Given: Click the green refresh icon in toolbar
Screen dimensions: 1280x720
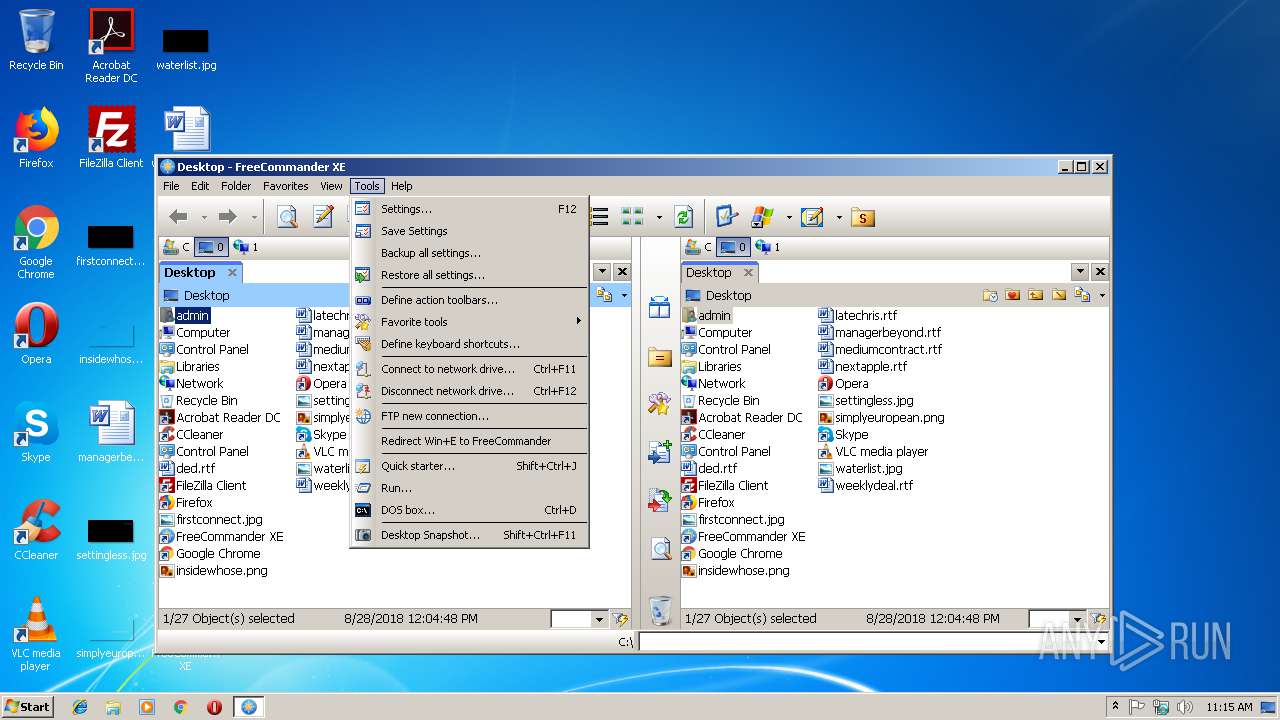Looking at the screenshot, I should coord(683,217).
